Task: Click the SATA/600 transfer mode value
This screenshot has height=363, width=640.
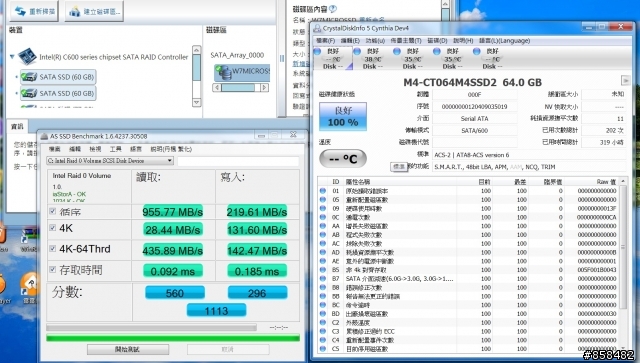Action: pos(474,131)
